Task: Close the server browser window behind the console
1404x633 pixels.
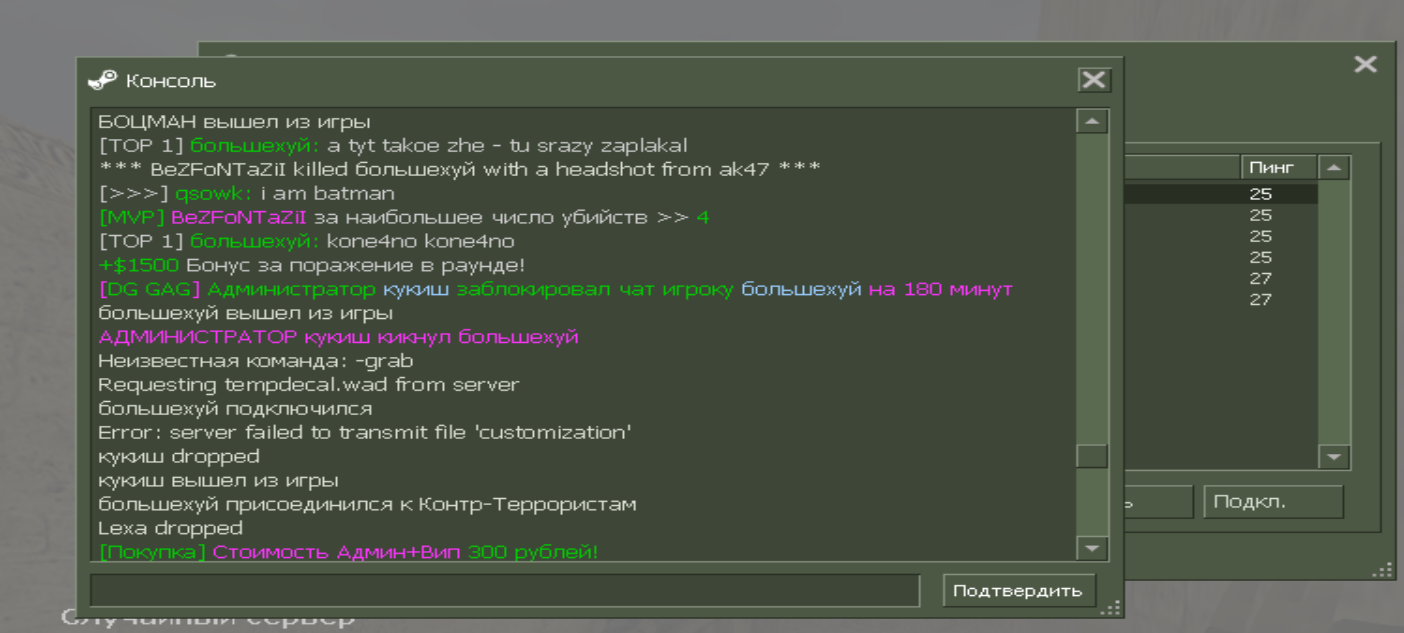Action: click(1364, 65)
